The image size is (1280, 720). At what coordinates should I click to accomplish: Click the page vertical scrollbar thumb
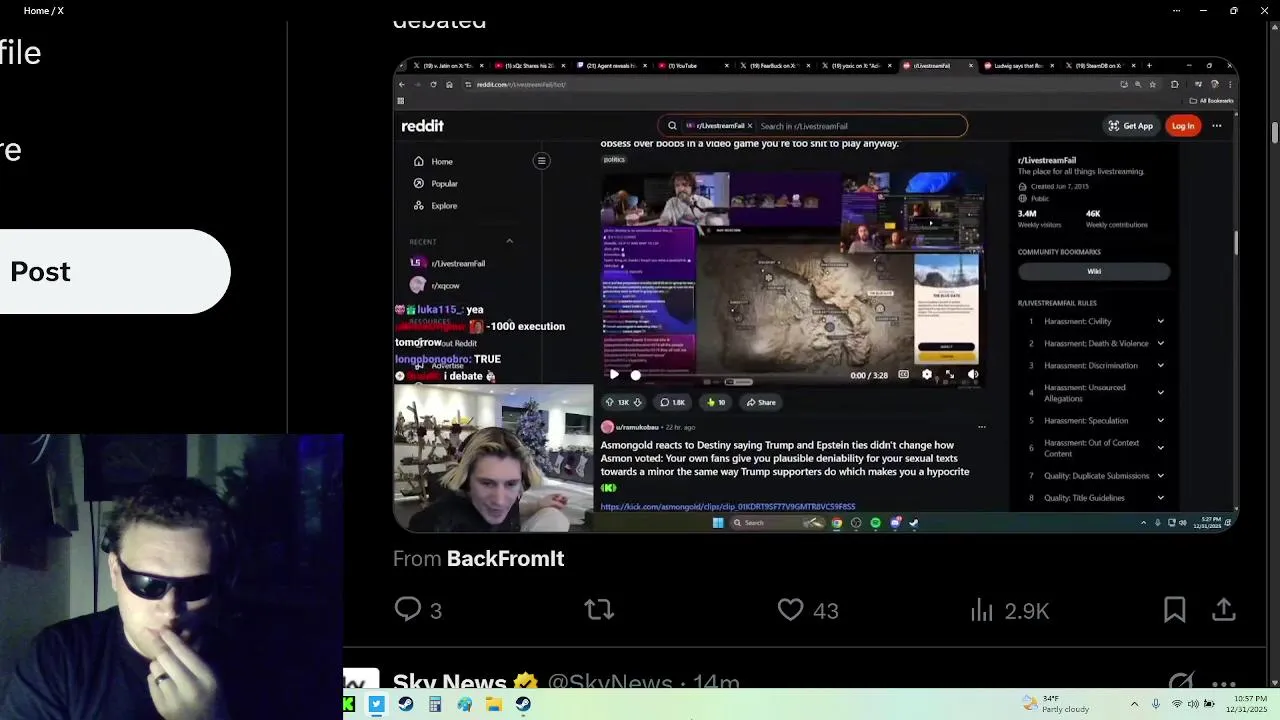1275,132
